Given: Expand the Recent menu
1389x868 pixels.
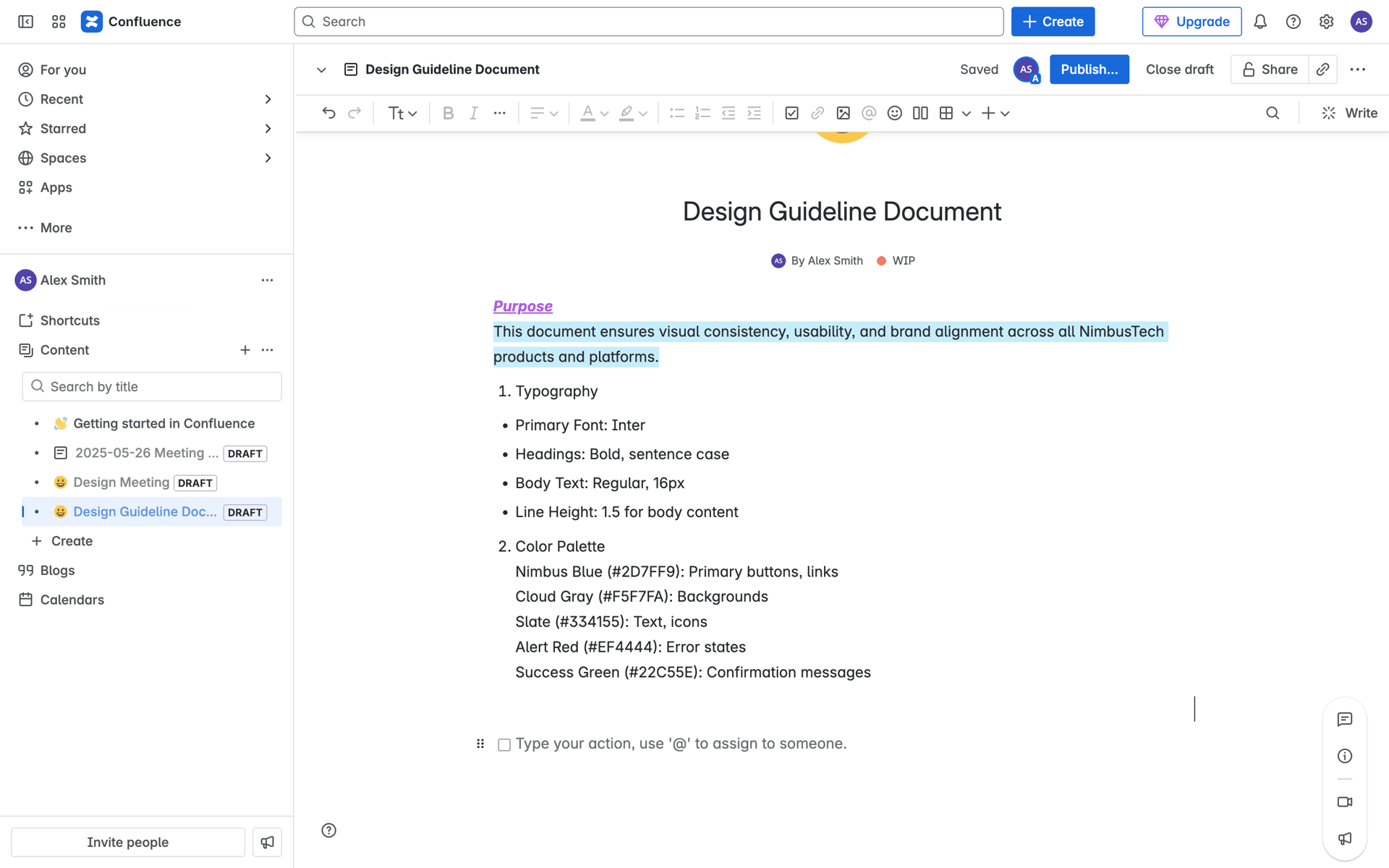Looking at the screenshot, I should click(268, 99).
